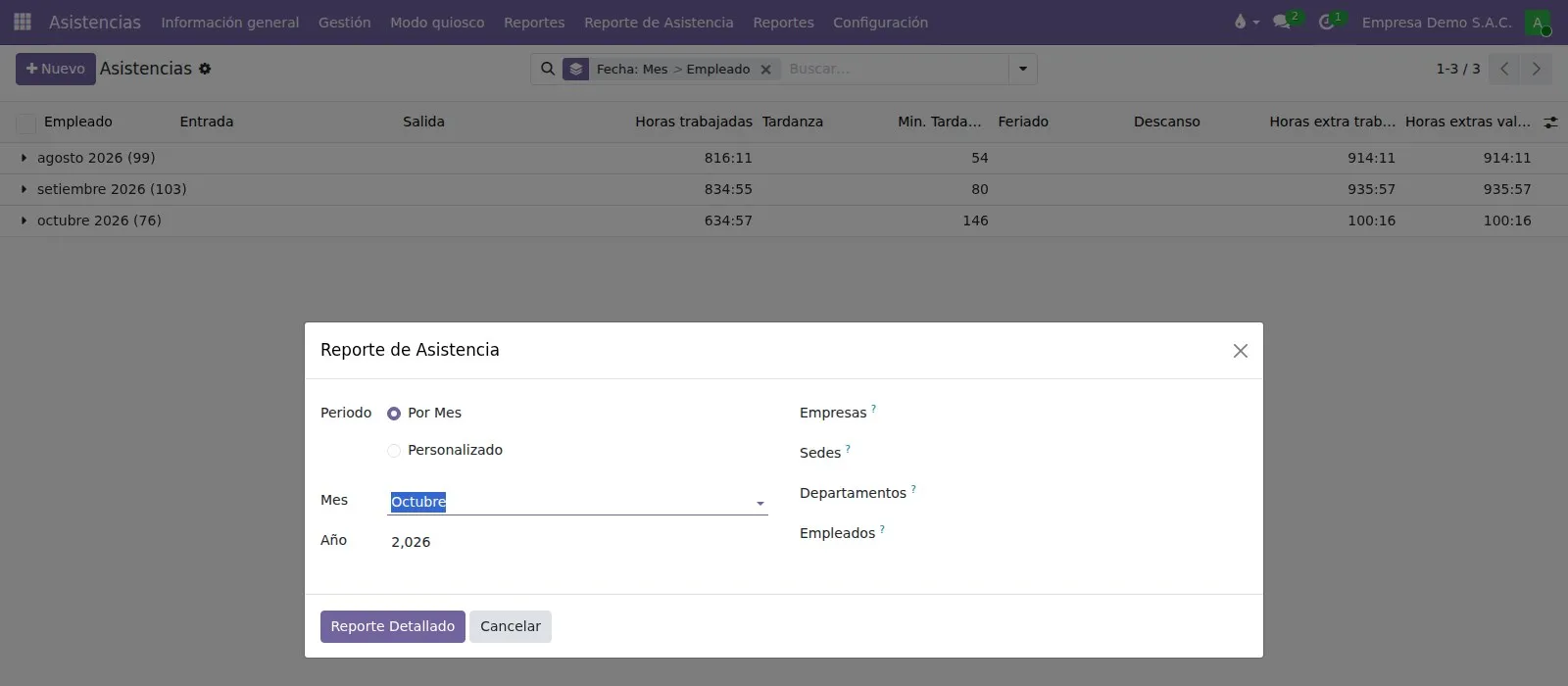Click the Cancelar button
The image size is (1568, 686).
click(x=511, y=627)
